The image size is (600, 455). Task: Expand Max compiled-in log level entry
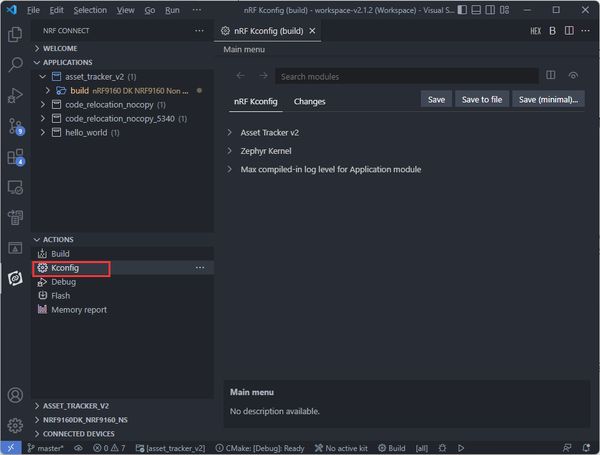[229, 169]
